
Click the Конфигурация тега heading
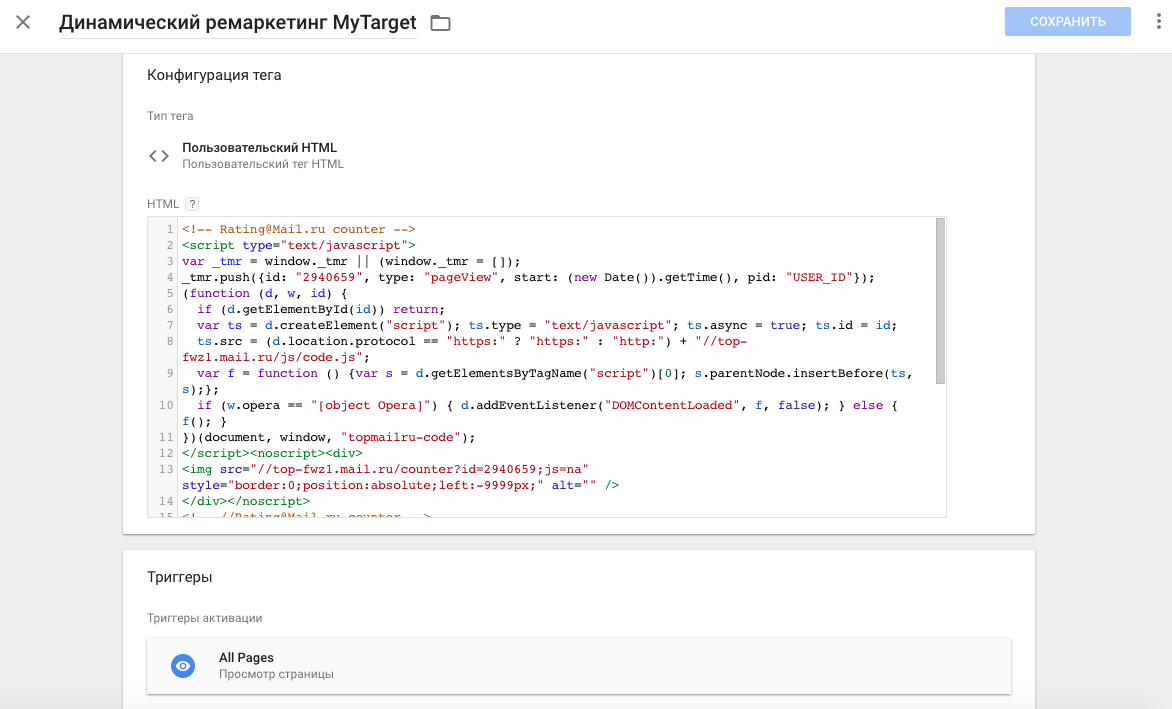(214, 75)
